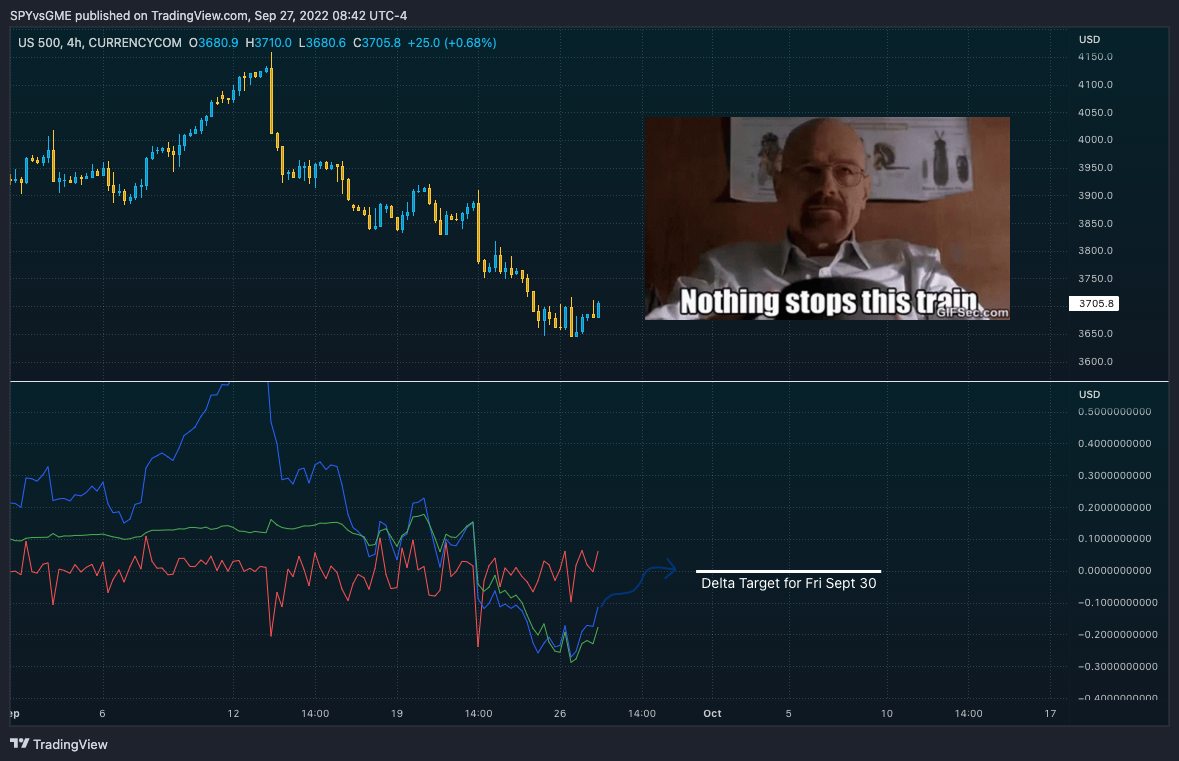This screenshot has height=761, width=1179.
Task: Select the white target line above the Delta Target text
Action: click(789, 572)
